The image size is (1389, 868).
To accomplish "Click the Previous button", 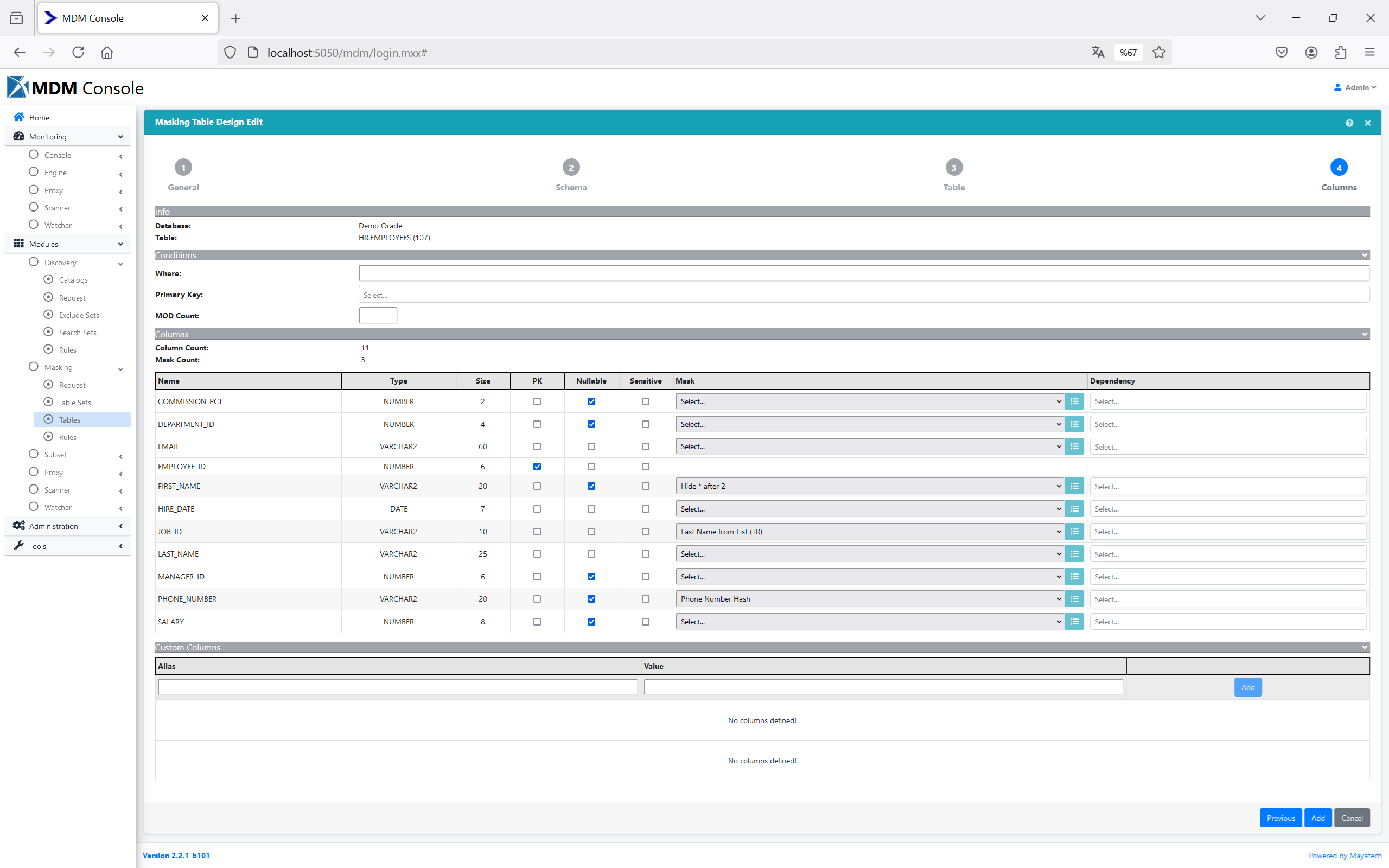I will tap(1280, 818).
